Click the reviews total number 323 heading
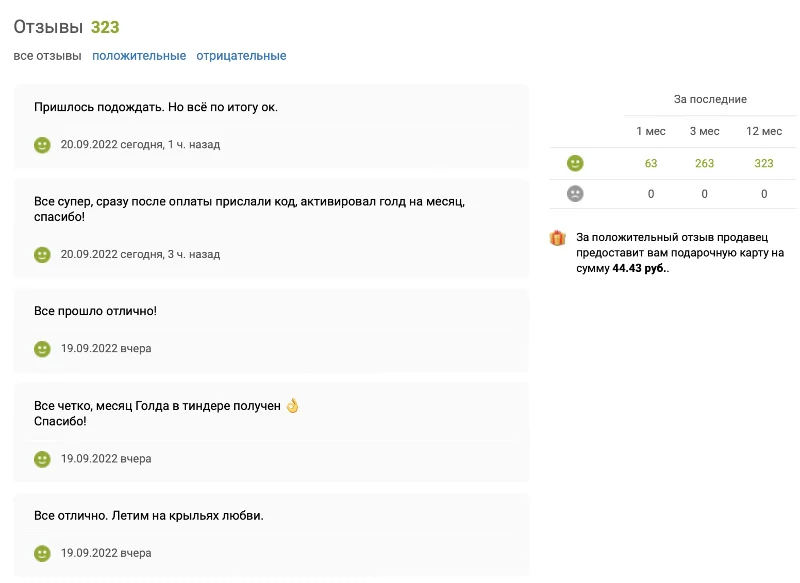 coord(105,27)
